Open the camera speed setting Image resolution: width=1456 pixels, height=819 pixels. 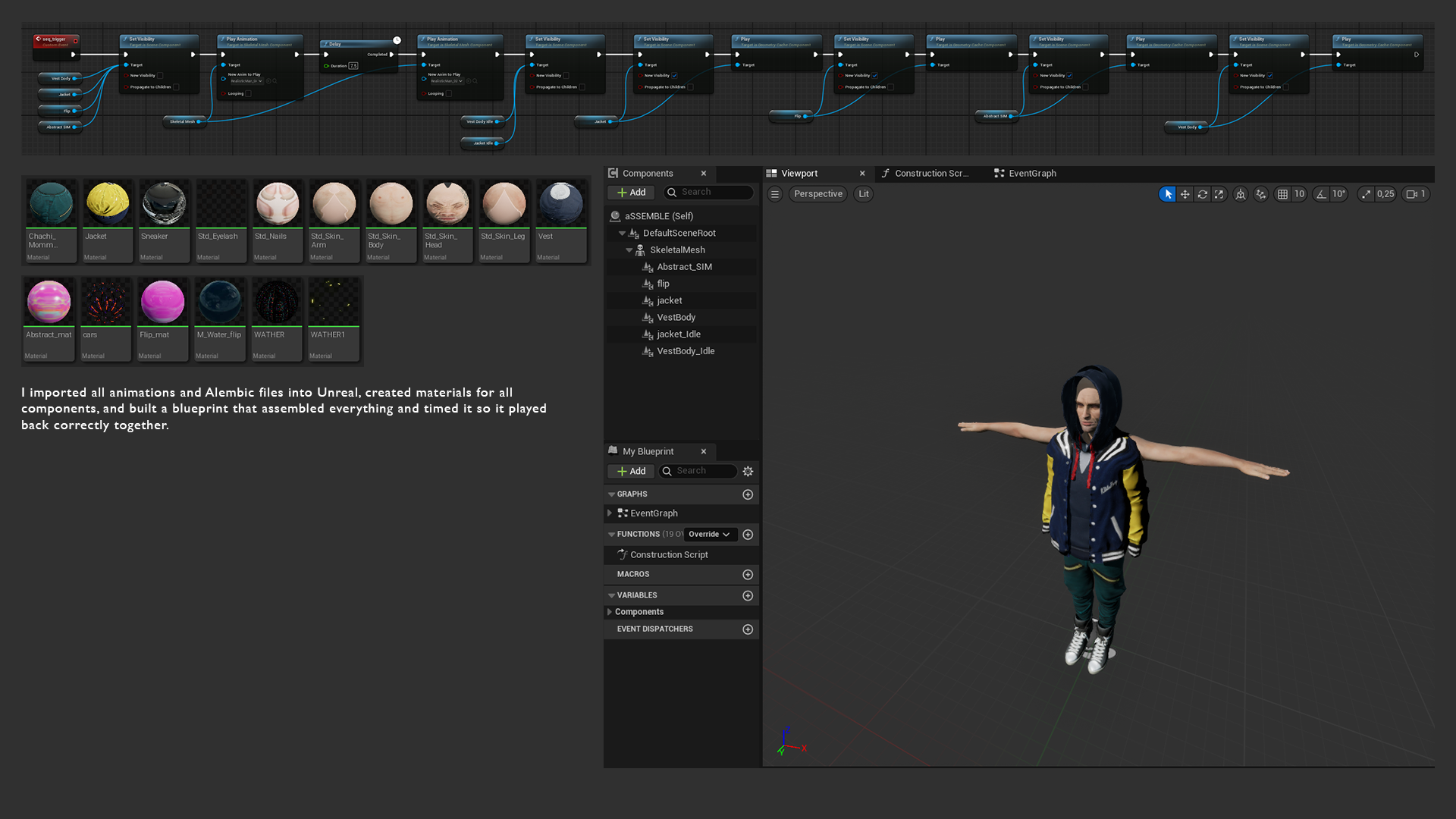coord(1415,194)
